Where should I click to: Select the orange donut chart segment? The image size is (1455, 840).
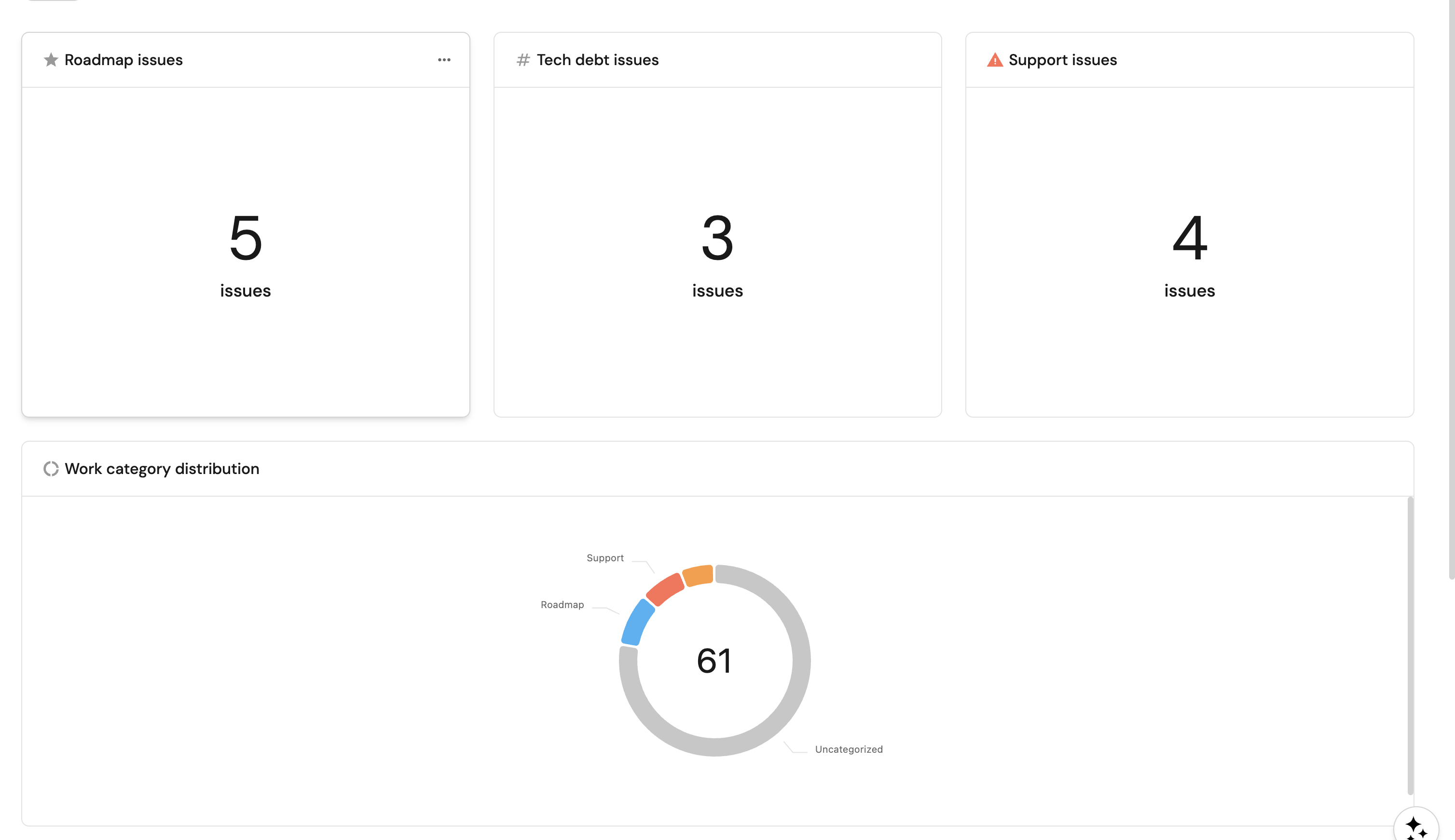tap(698, 575)
